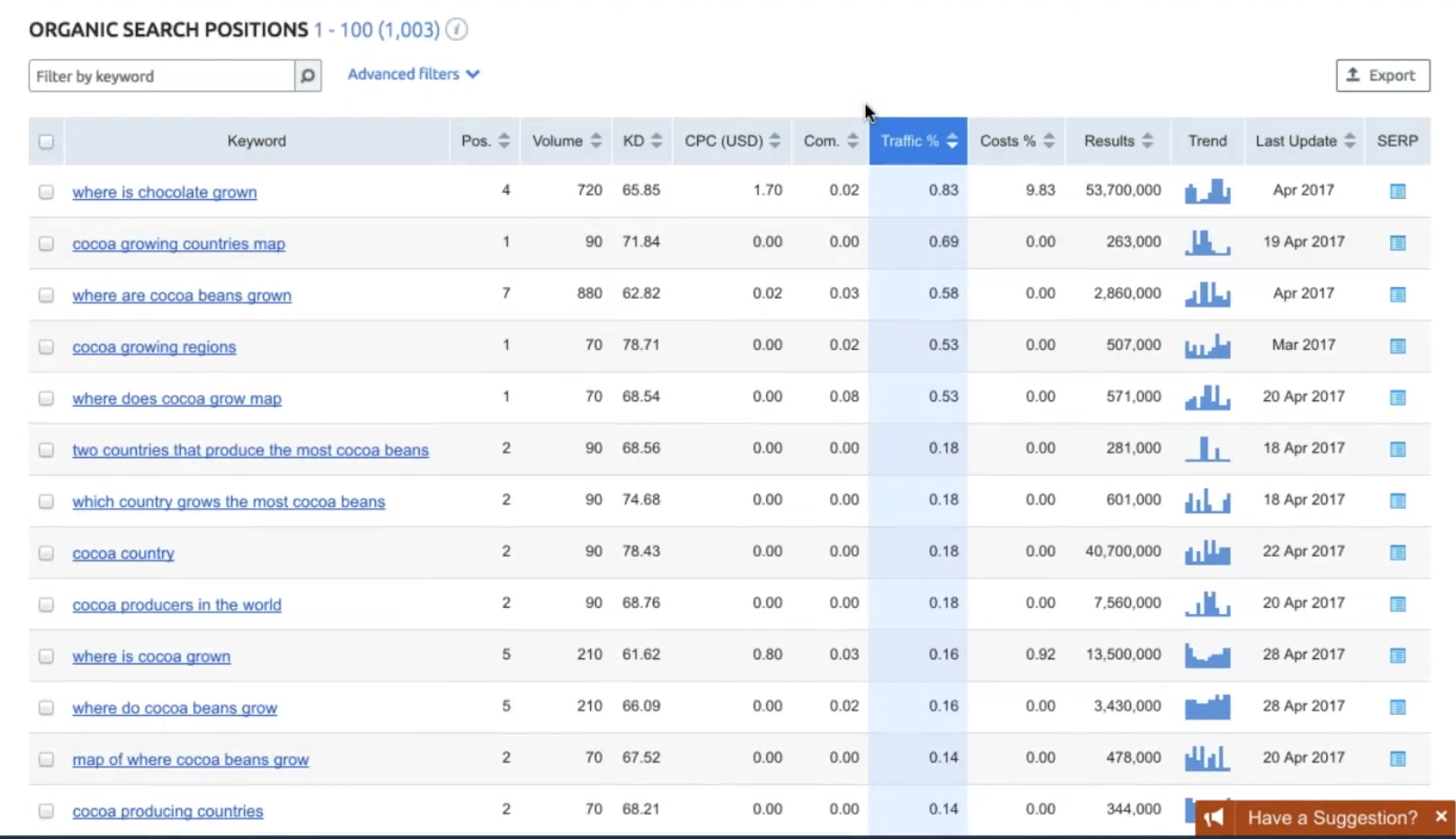Sort table by Volume column arrows
Viewport: 1456px width, 839px height.
(595, 141)
